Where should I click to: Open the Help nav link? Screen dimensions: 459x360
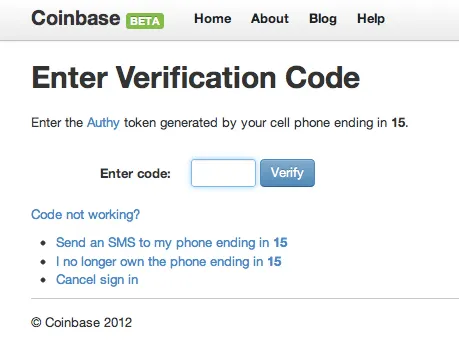[371, 19]
